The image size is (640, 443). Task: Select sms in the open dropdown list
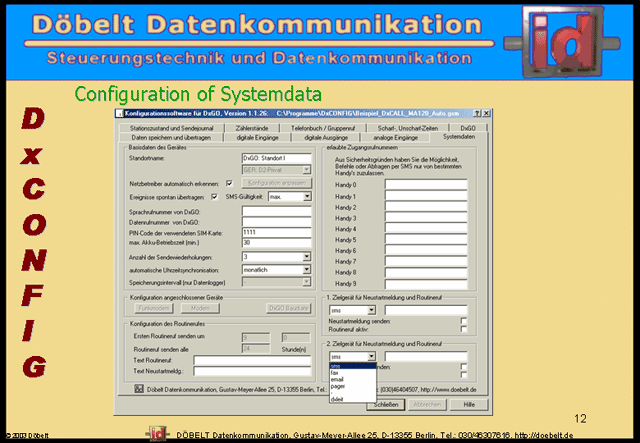(353, 366)
